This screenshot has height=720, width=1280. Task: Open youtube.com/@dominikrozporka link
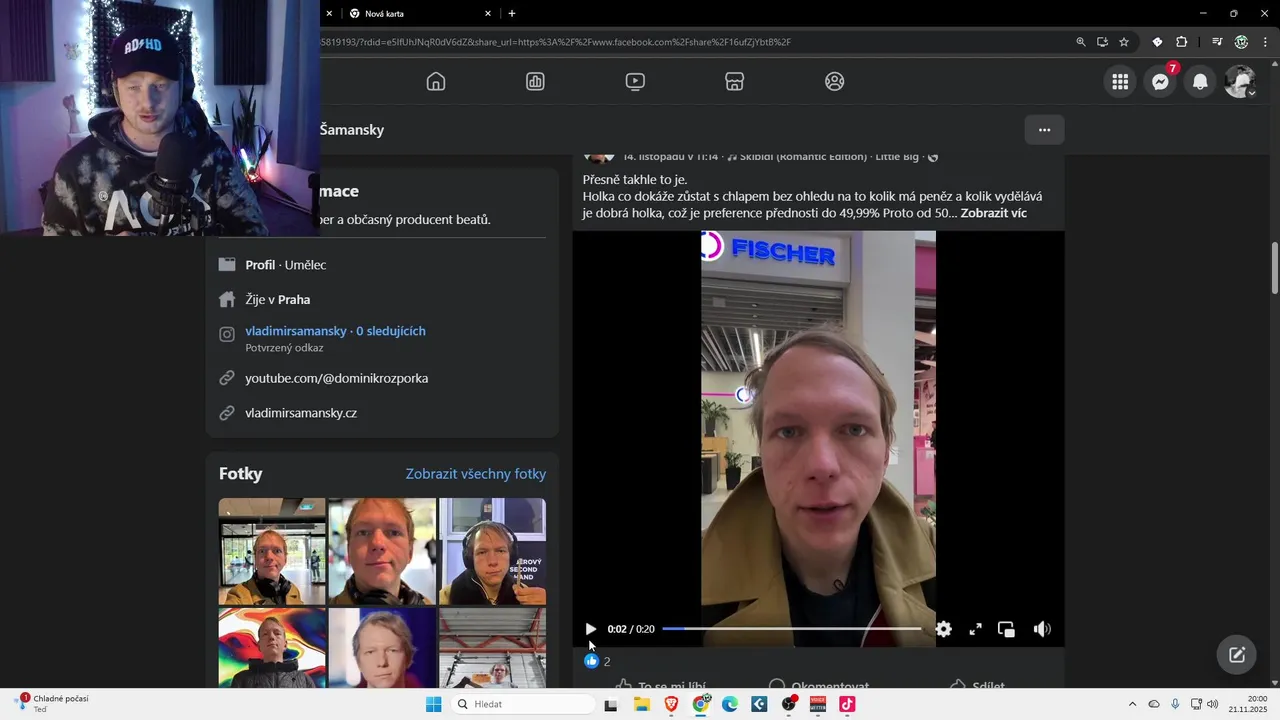coord(336,378)
